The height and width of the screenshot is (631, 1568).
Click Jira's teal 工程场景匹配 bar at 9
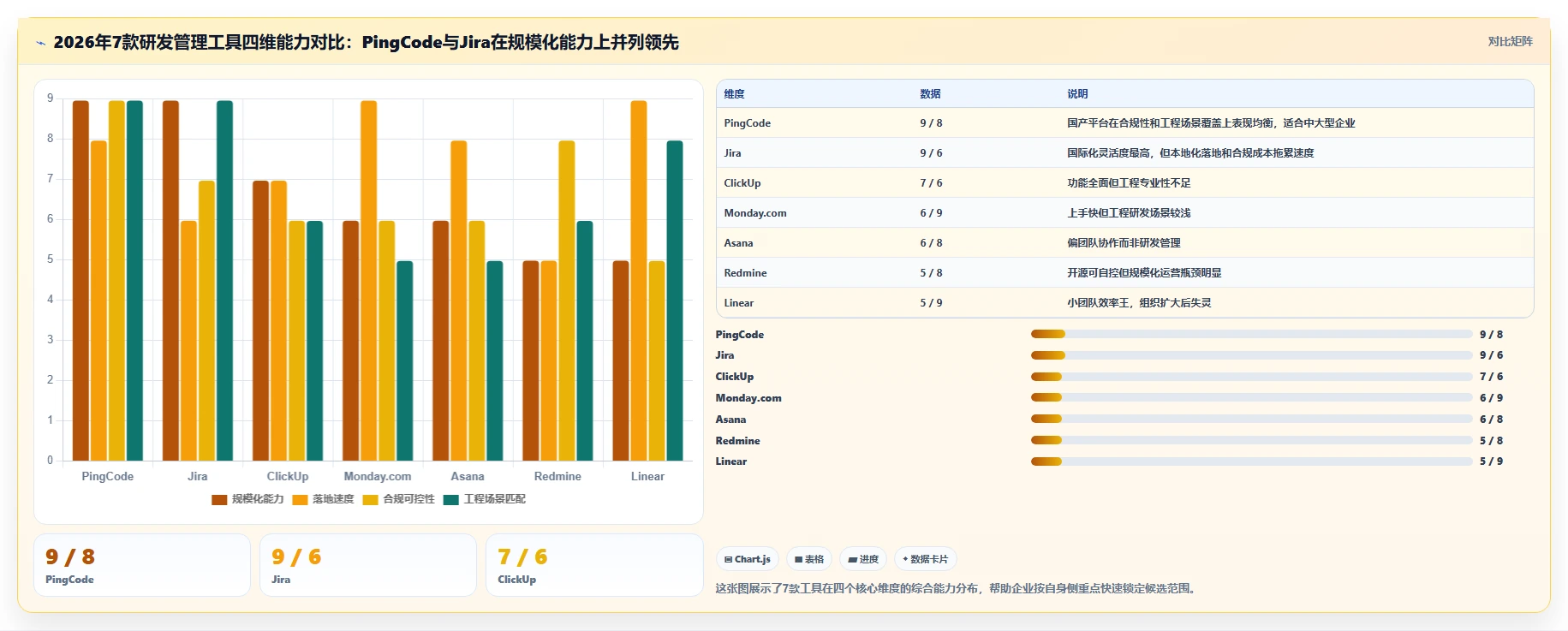click(224, 281)
